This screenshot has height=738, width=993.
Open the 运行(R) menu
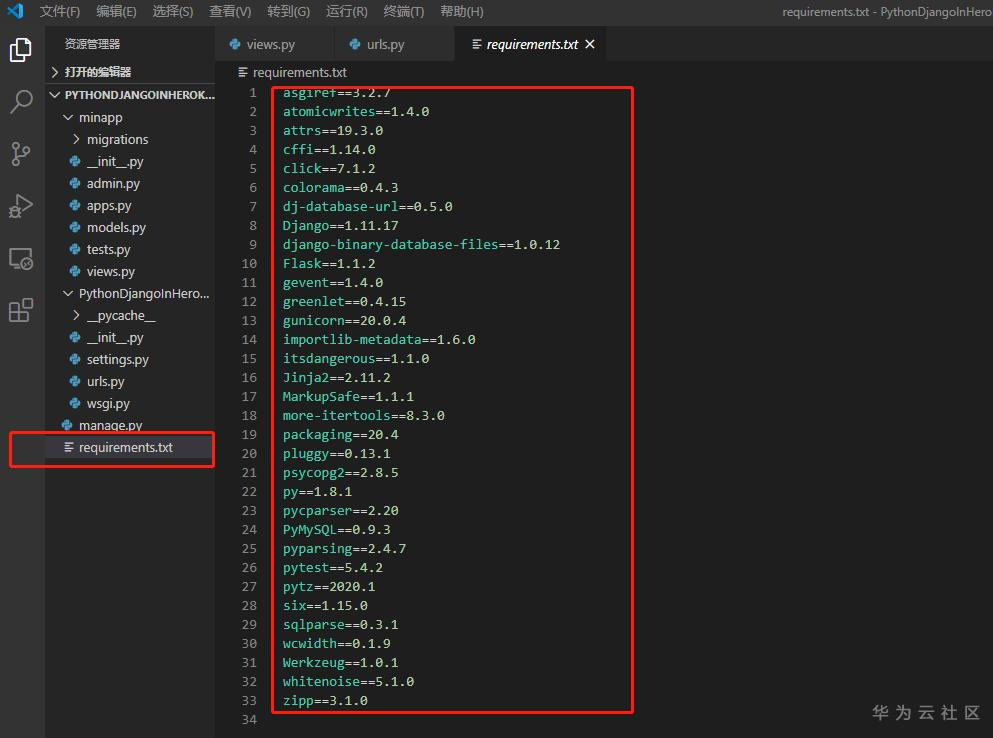point(346,11)
